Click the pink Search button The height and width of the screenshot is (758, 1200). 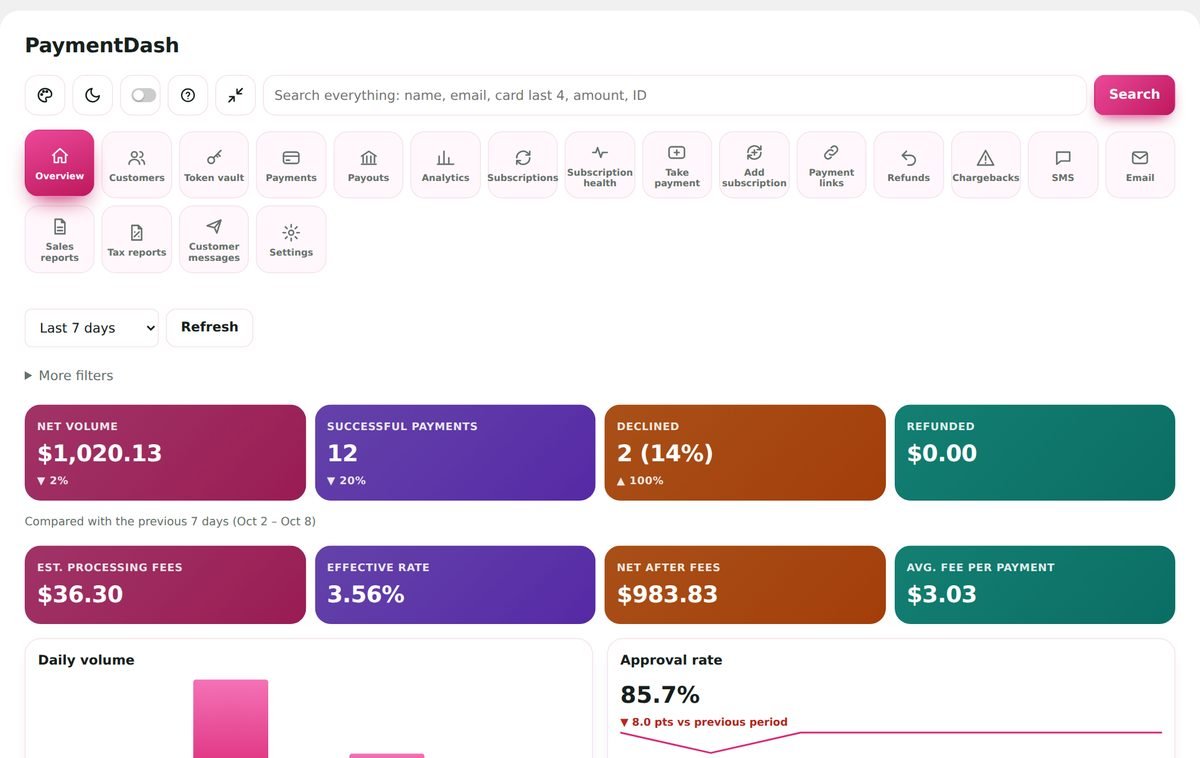tap(1134, 95)
